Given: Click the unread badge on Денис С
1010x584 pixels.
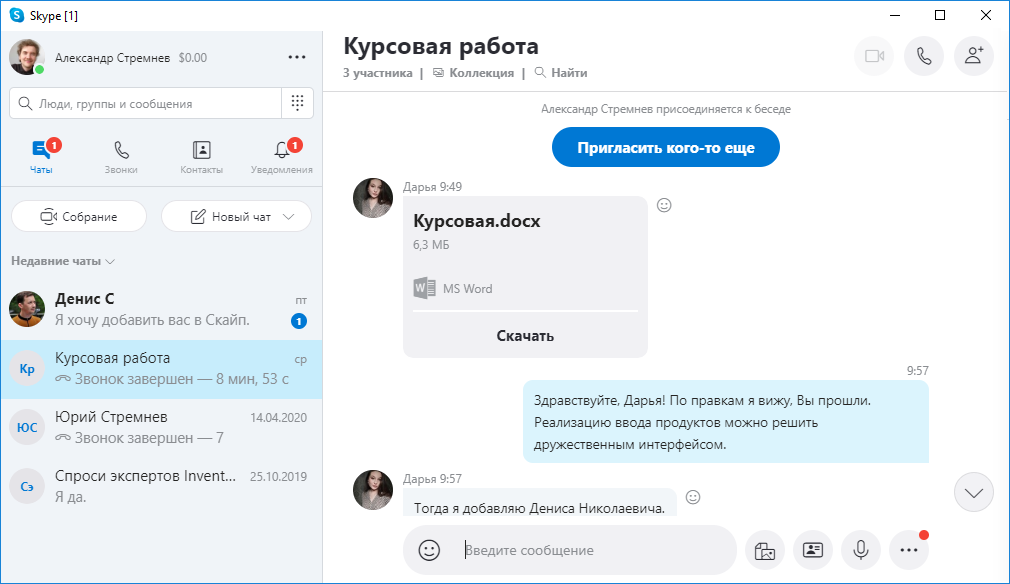Looking at the screenshot, I should click(299, 321).
